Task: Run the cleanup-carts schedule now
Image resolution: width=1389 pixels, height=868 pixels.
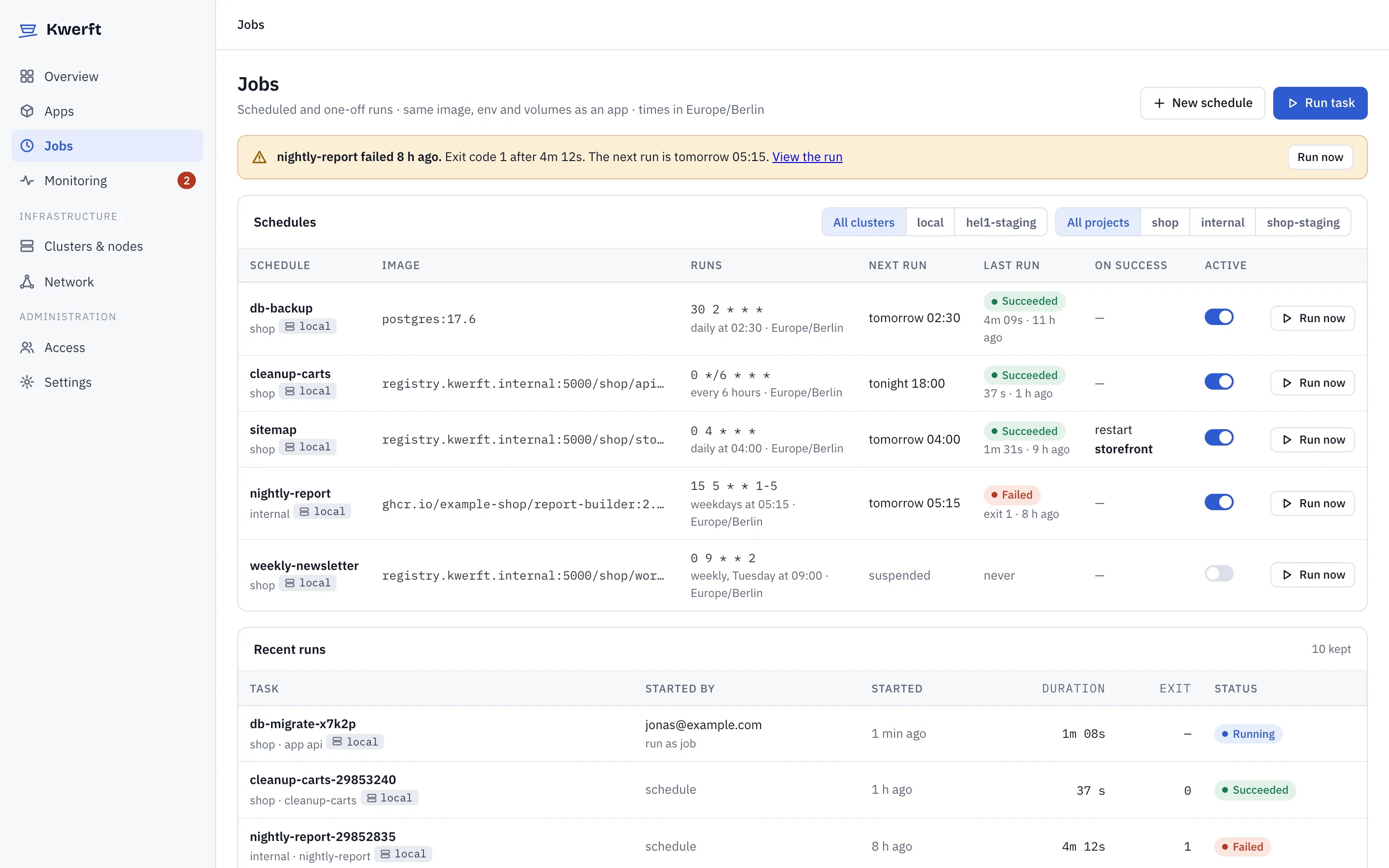Action: pos(1313,383)
